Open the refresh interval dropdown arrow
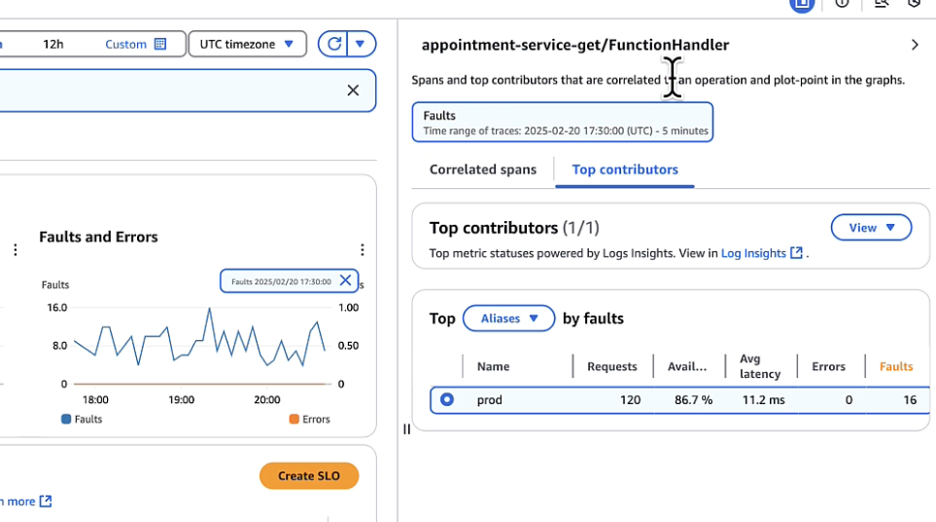This screenshot has height=522, width=936. tap(361, 44)
